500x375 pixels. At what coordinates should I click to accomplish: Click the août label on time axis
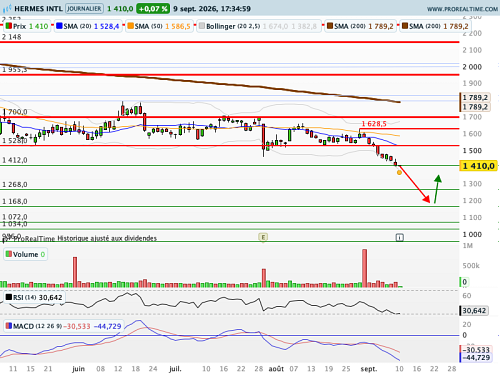tap(276, 369)
